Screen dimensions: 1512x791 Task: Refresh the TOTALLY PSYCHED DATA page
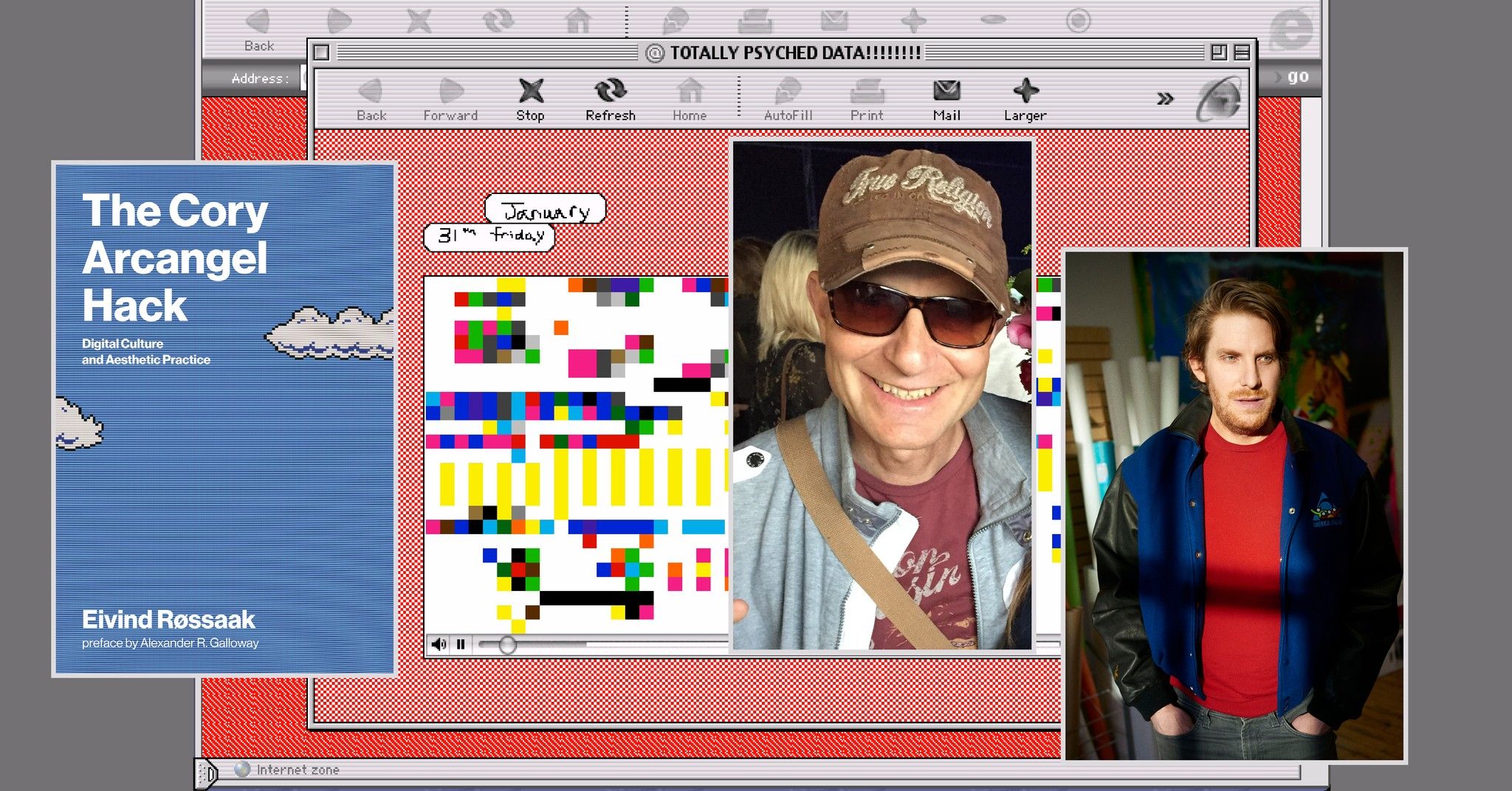pyautogui.click(x=611, y=100)
